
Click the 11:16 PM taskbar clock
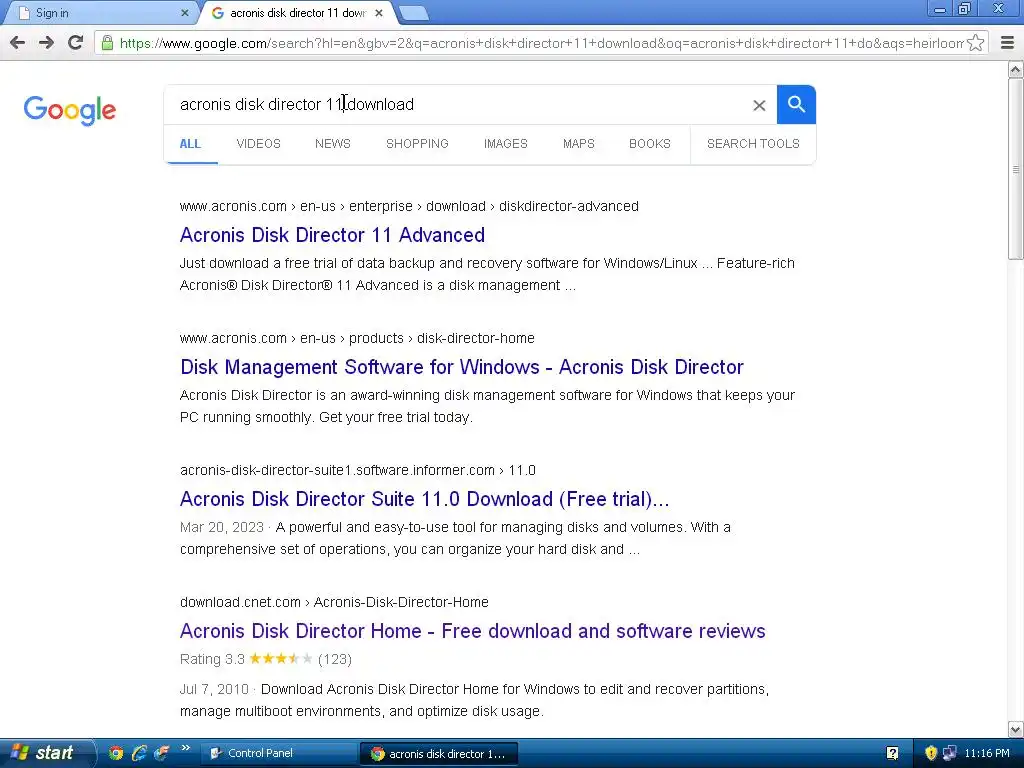point(987,753)
